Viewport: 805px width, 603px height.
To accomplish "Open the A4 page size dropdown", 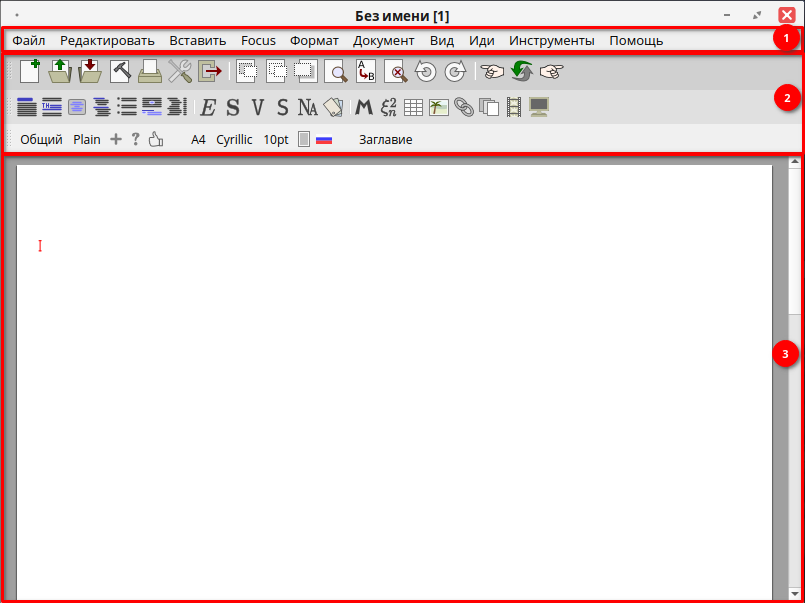I will pos(198,140).
